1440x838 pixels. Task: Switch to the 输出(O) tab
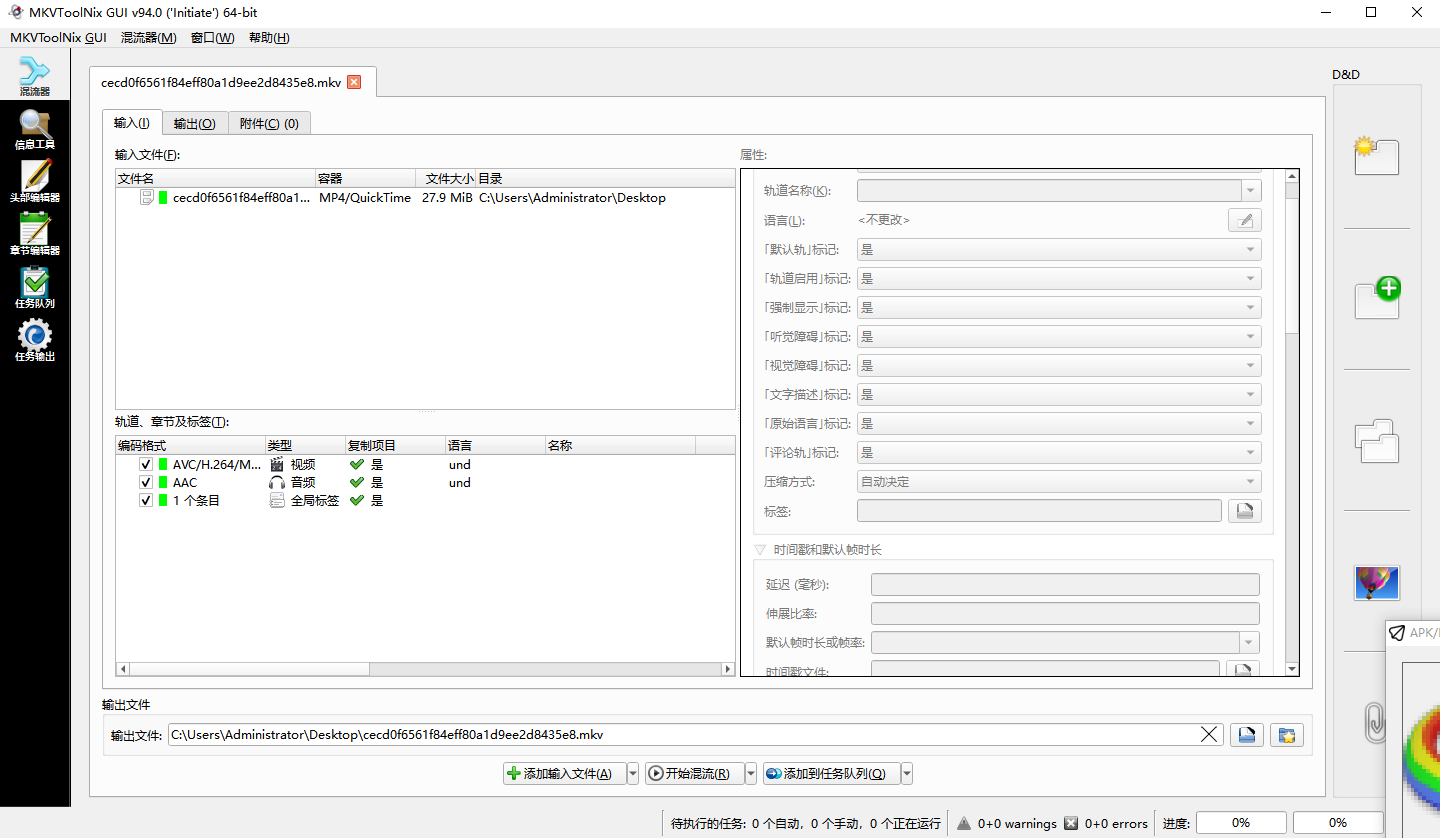pyautogui.click(x=194, y=124)
